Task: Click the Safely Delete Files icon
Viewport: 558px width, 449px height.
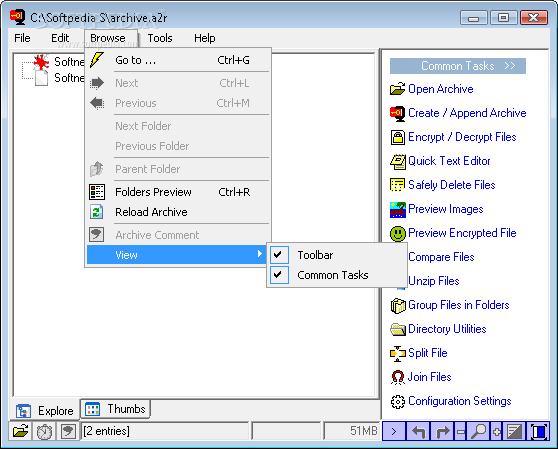Action: click(x=398, y=185)
